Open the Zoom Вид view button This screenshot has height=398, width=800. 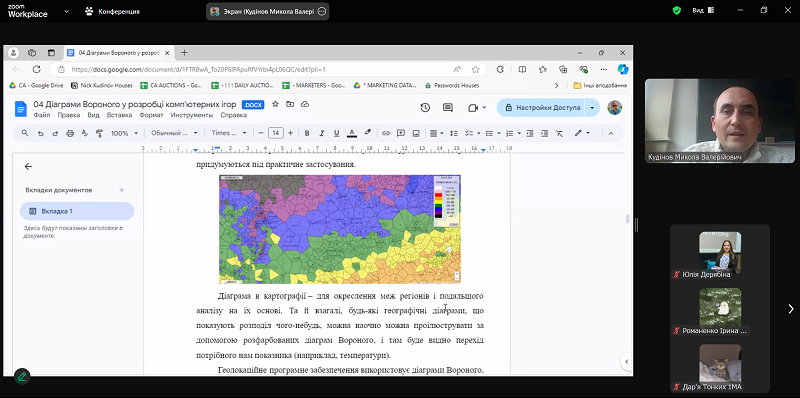tap(703, 10)
